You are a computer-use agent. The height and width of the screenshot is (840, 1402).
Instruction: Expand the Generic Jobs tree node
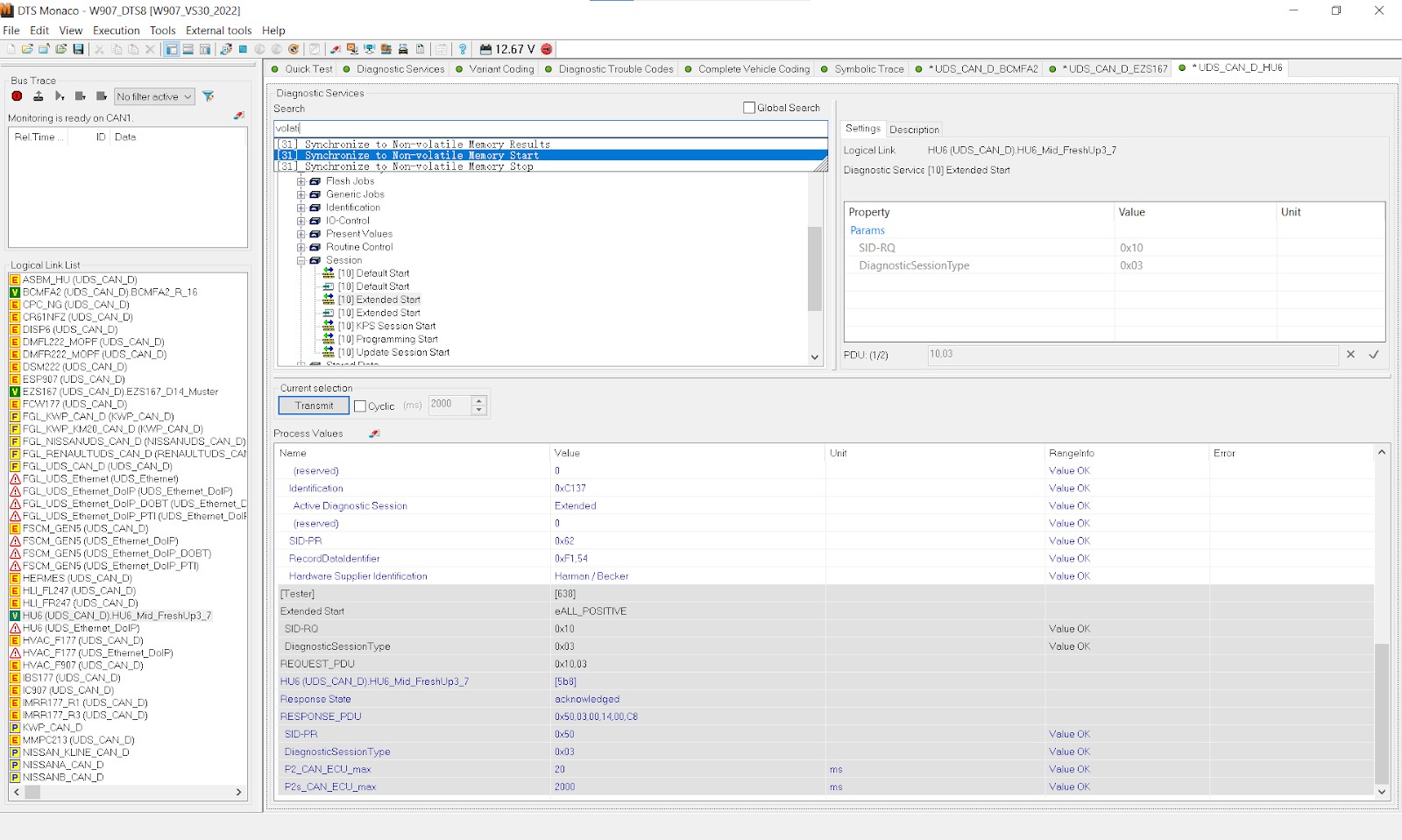[301, 194]
